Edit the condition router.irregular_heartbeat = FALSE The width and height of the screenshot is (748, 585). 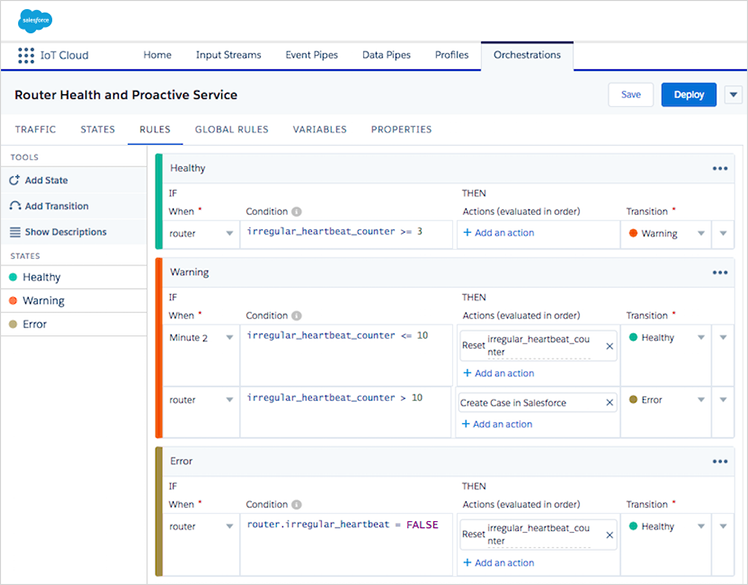(x=346, y=544)
